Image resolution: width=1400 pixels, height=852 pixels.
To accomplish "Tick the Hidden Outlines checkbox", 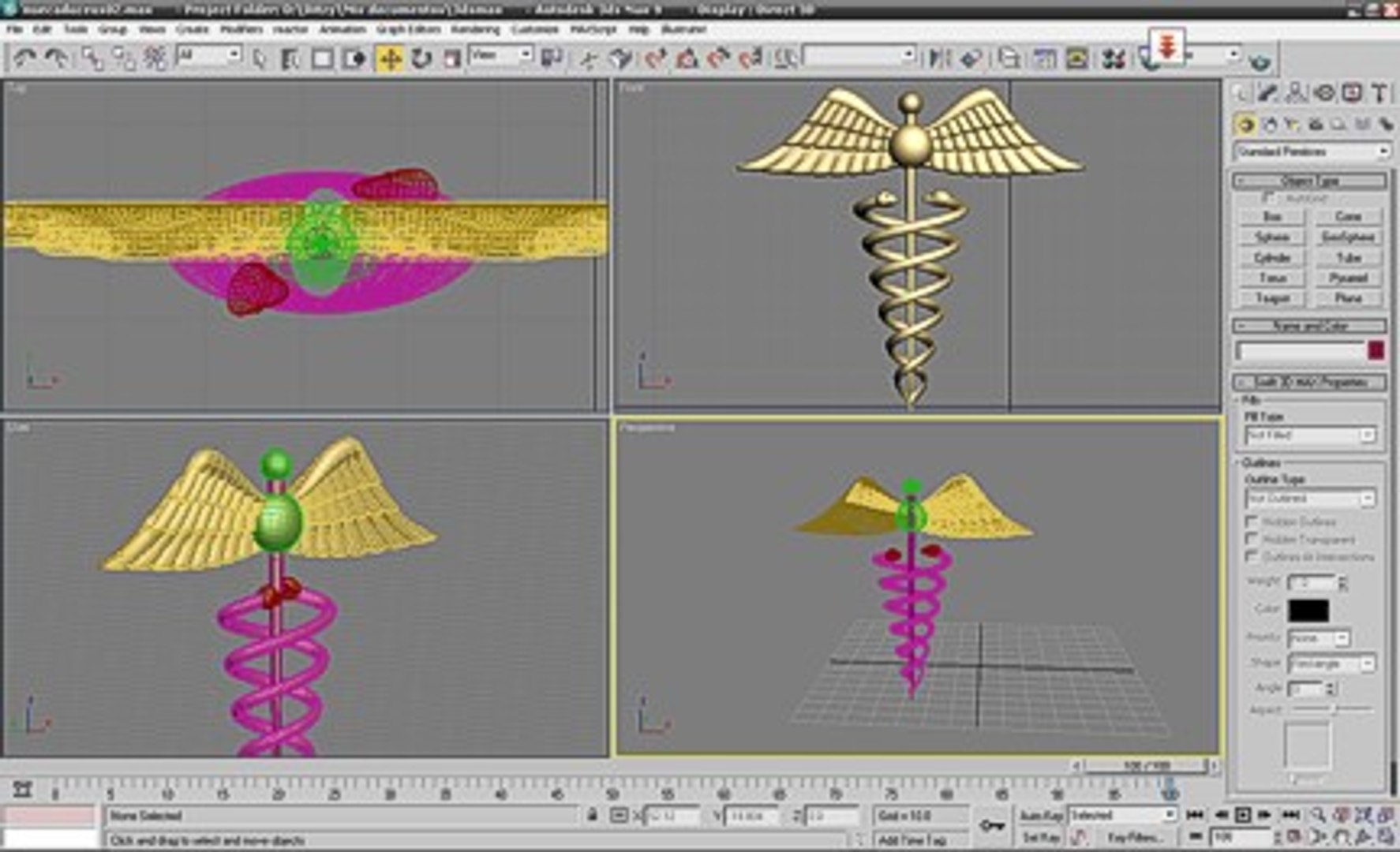I will point(1252,521).
